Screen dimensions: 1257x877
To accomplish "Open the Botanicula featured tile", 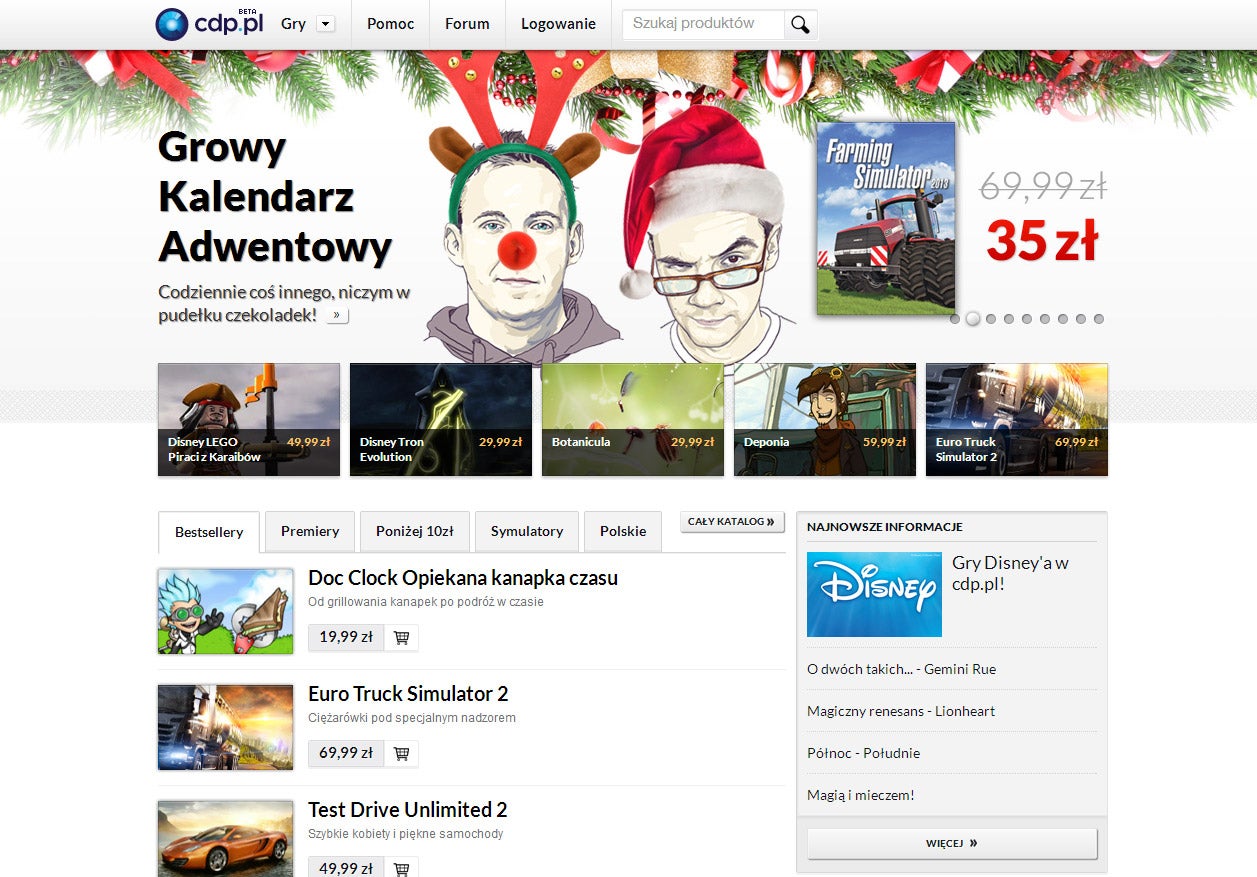I will tap(633, 420).
